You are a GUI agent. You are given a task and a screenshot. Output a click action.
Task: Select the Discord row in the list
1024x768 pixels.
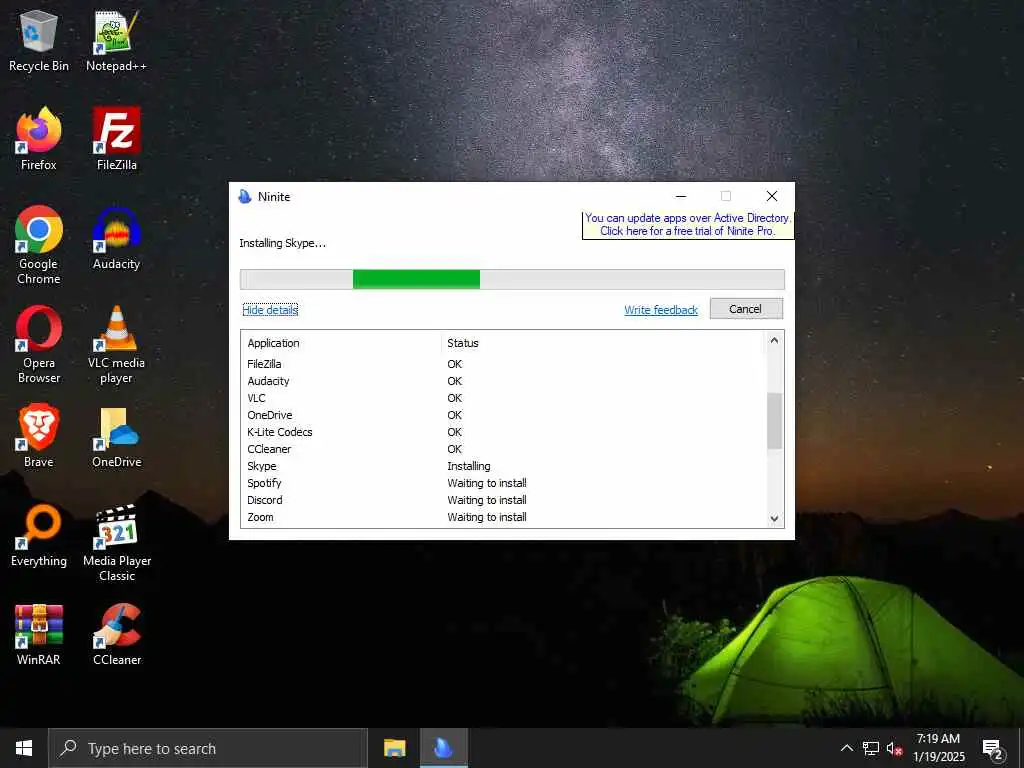click(x=503, y=500)
